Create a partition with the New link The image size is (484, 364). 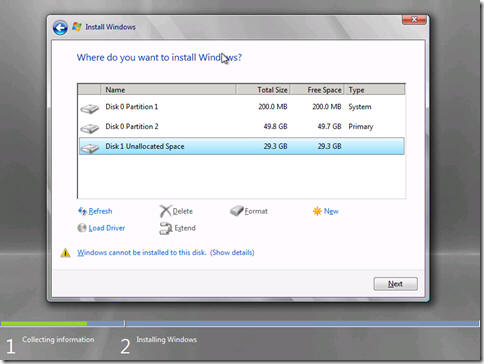(331, 211)
